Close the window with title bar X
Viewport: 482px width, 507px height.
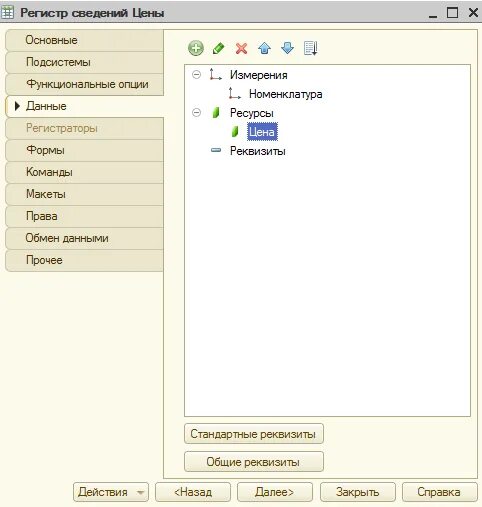[x=473, y=13]
